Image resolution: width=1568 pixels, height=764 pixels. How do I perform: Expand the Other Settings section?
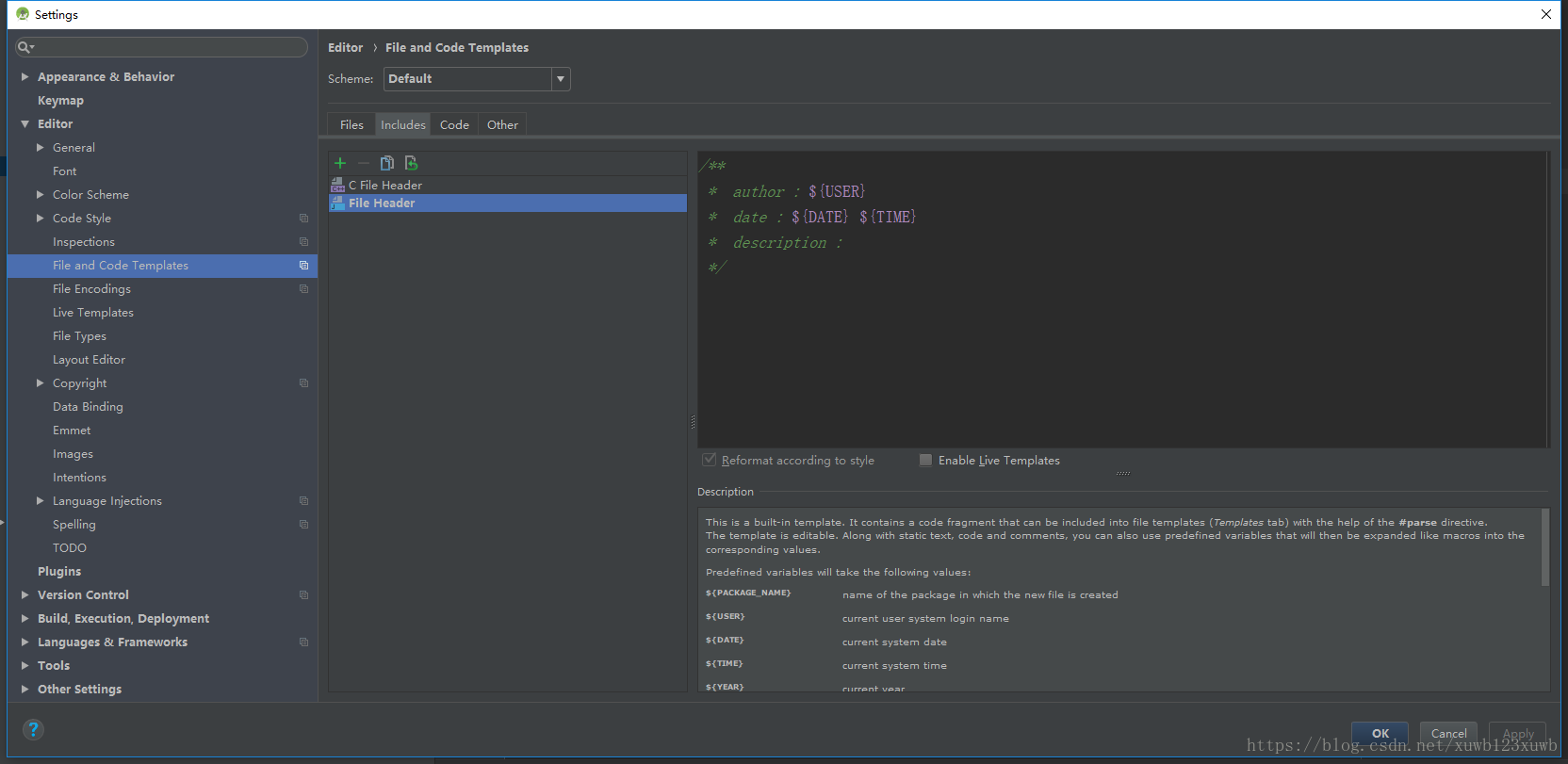point(25,690)
